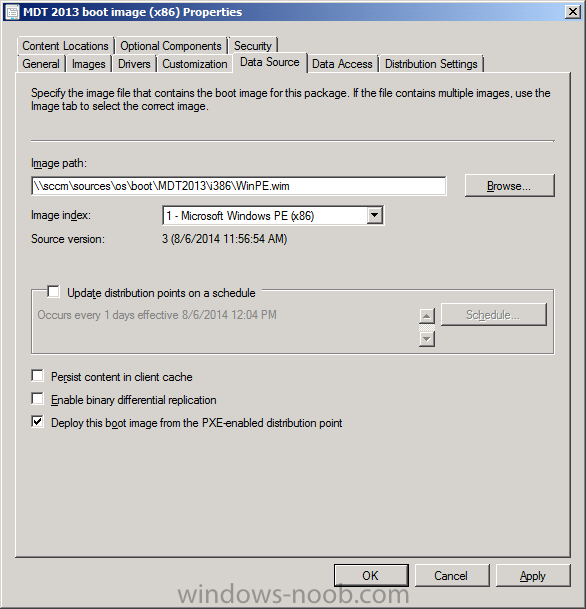Click the 'Source version:' label
Viewport: 586px width, 609px height.
point(68,239)
